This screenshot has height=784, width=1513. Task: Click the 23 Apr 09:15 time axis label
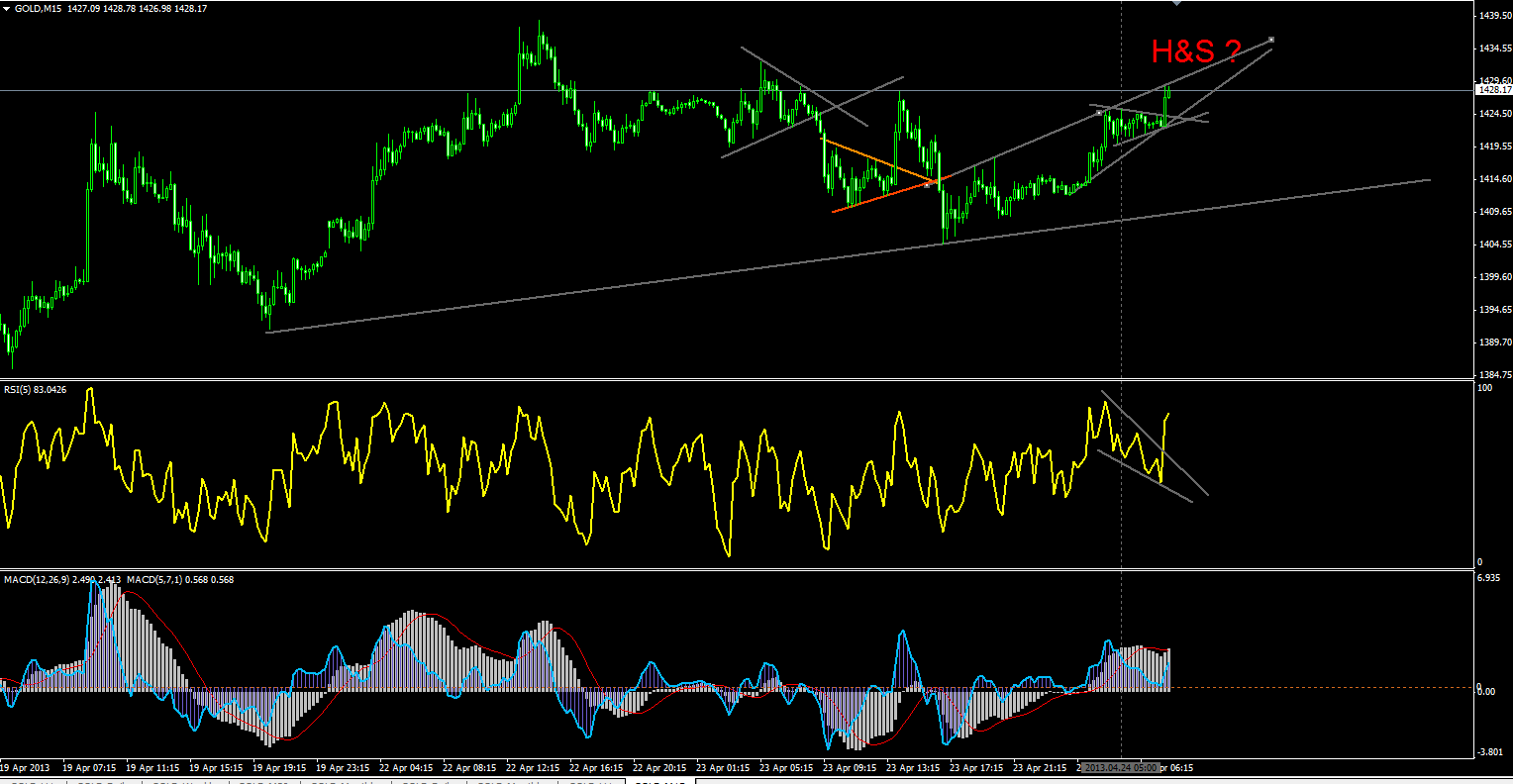(x=850, y=768)
